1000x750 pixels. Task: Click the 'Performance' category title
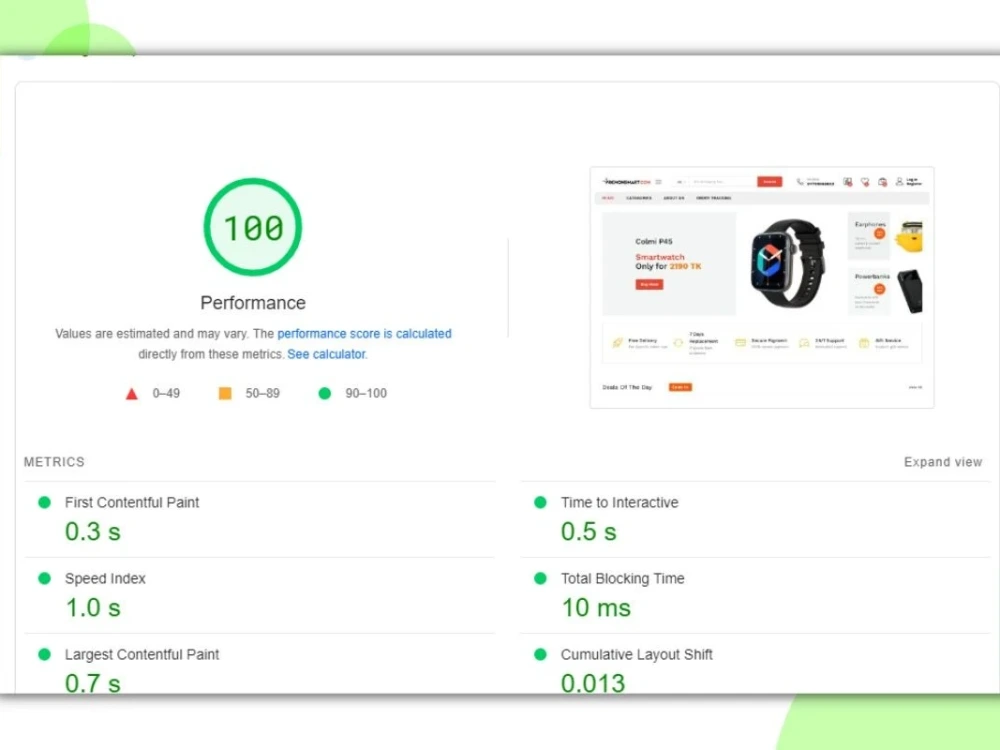[x=253, y=303]
